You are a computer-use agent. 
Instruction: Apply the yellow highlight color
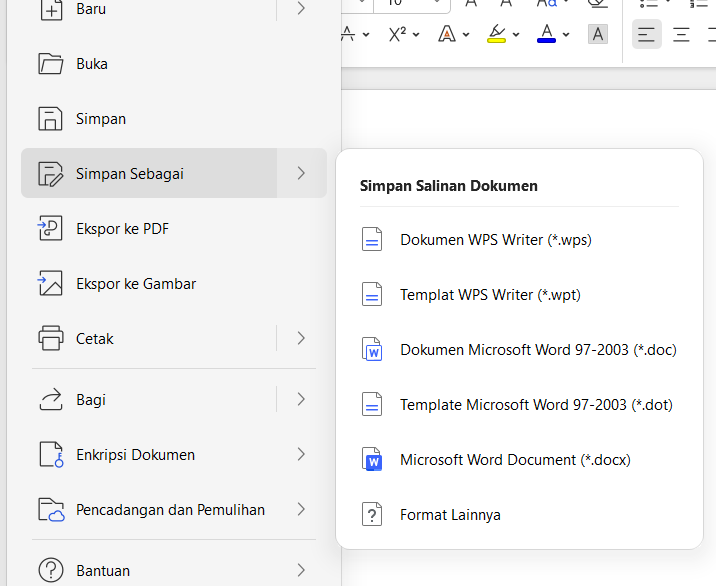point(497,34)
